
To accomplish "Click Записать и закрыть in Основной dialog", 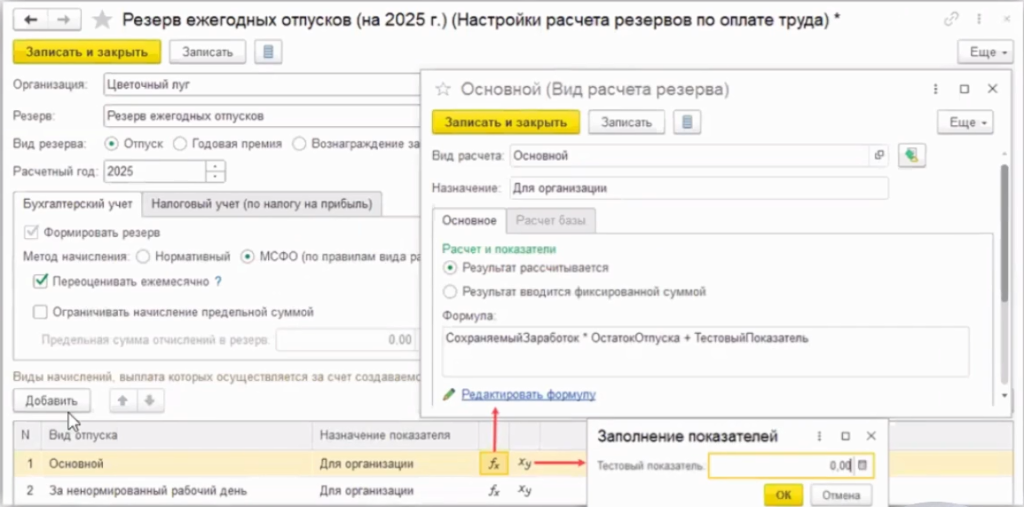I will [x=506, y=122].
